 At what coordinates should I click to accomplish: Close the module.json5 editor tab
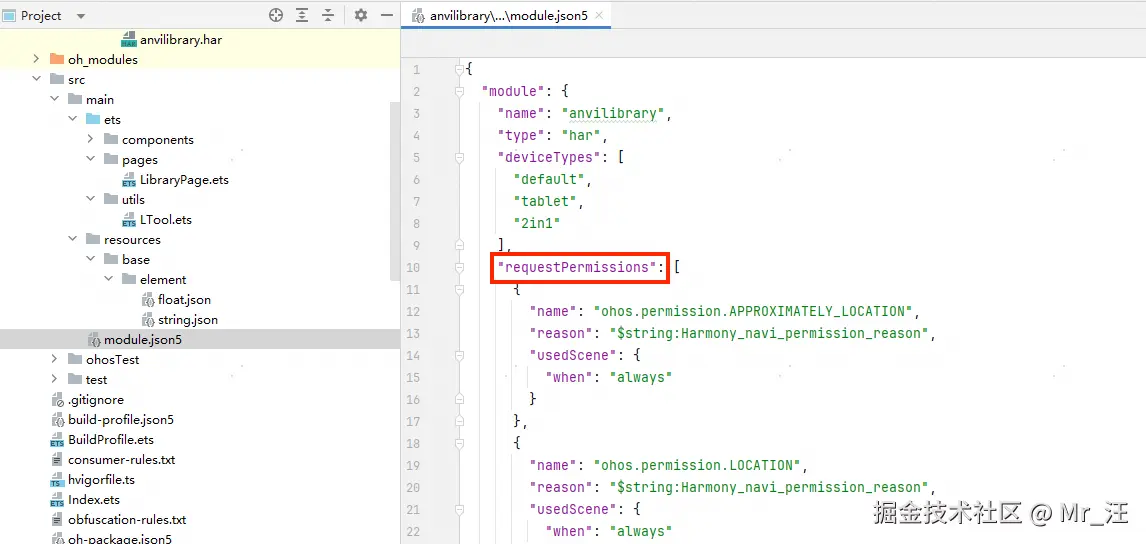[x=599, y=15]
